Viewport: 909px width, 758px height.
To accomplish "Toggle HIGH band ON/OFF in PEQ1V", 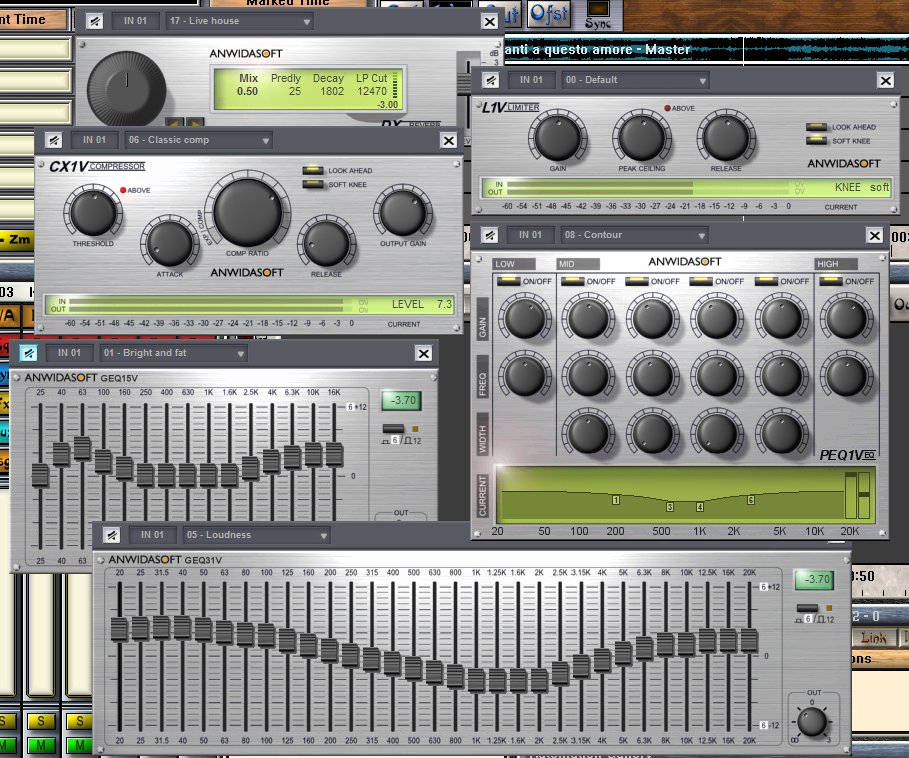I will click(830, 281).
